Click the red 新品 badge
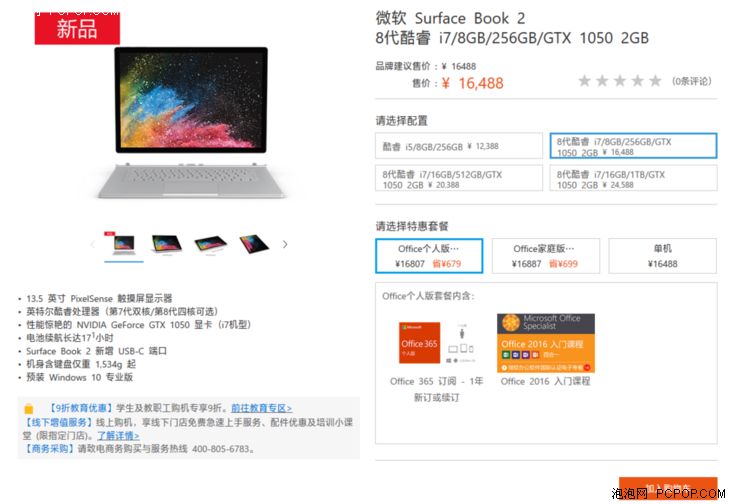730x504 pixels. [x=77, y=29]
